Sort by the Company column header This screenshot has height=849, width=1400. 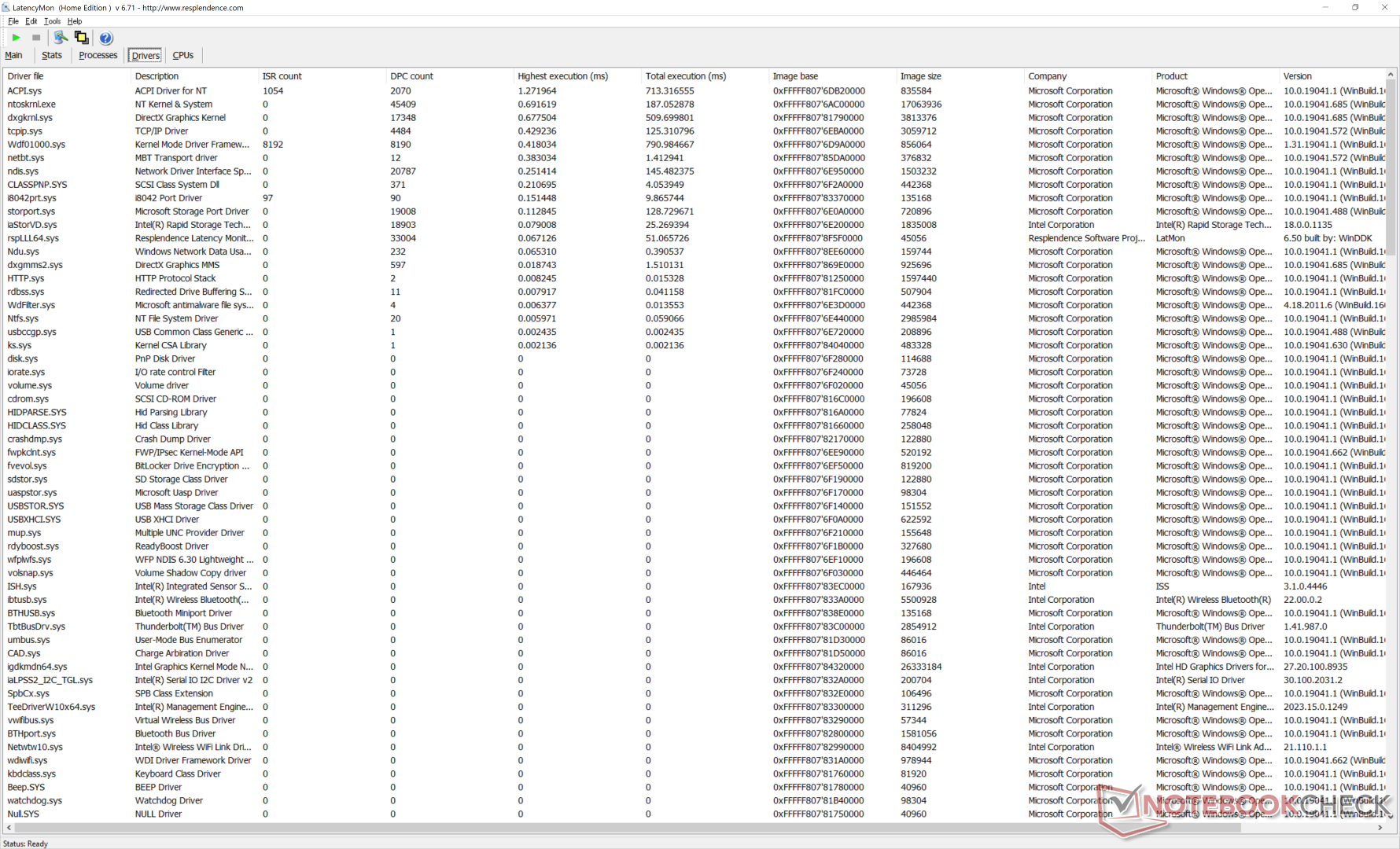tap(1089, 76)
